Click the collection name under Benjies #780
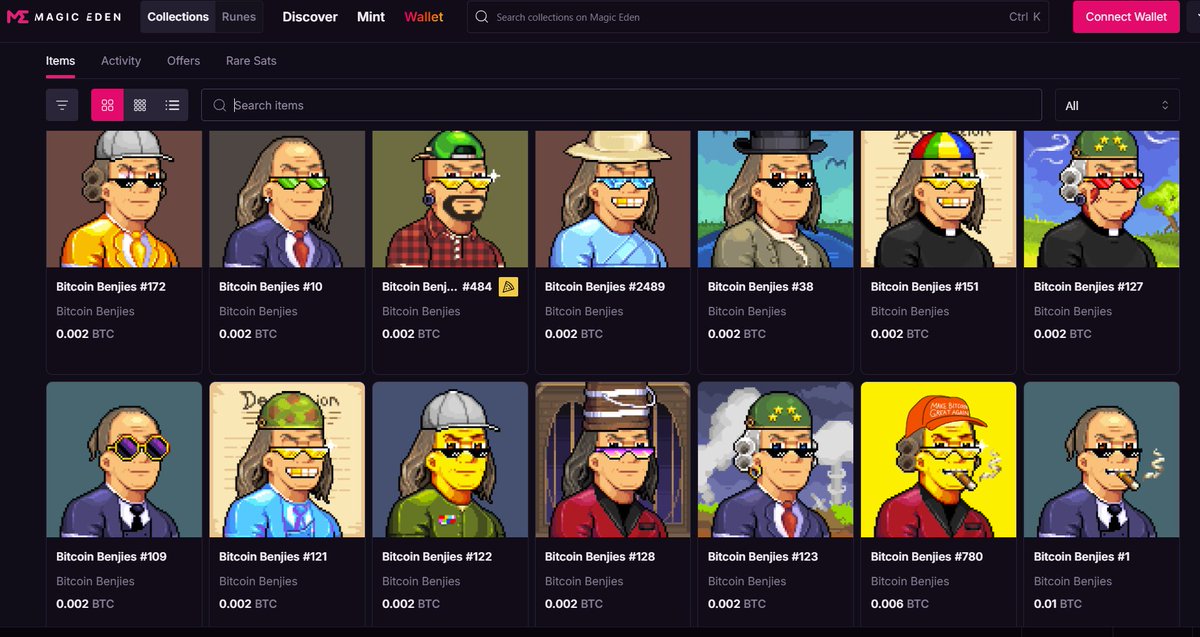1200x637 pixels. point(910,581)
